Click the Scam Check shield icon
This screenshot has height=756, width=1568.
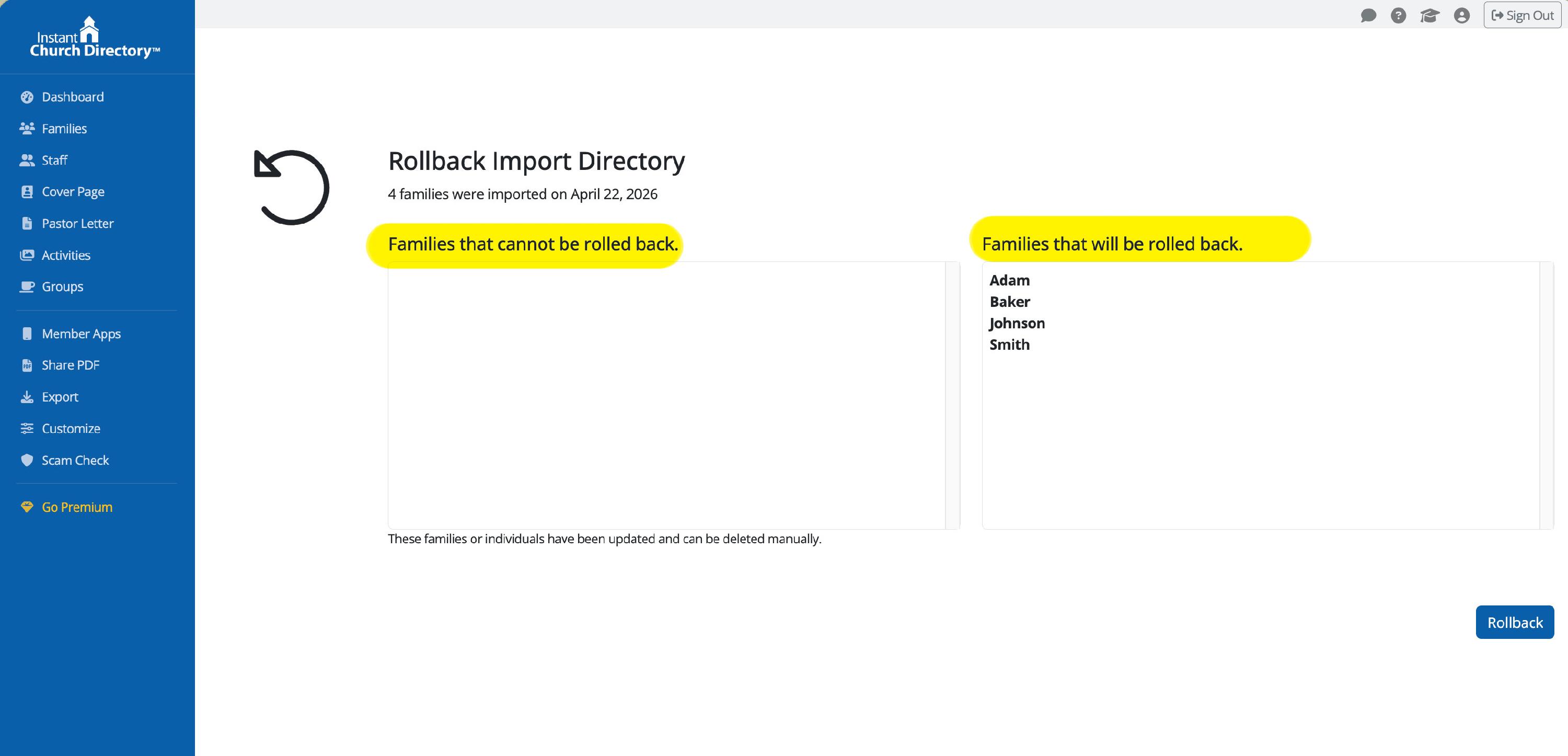(x=27, y=460)
